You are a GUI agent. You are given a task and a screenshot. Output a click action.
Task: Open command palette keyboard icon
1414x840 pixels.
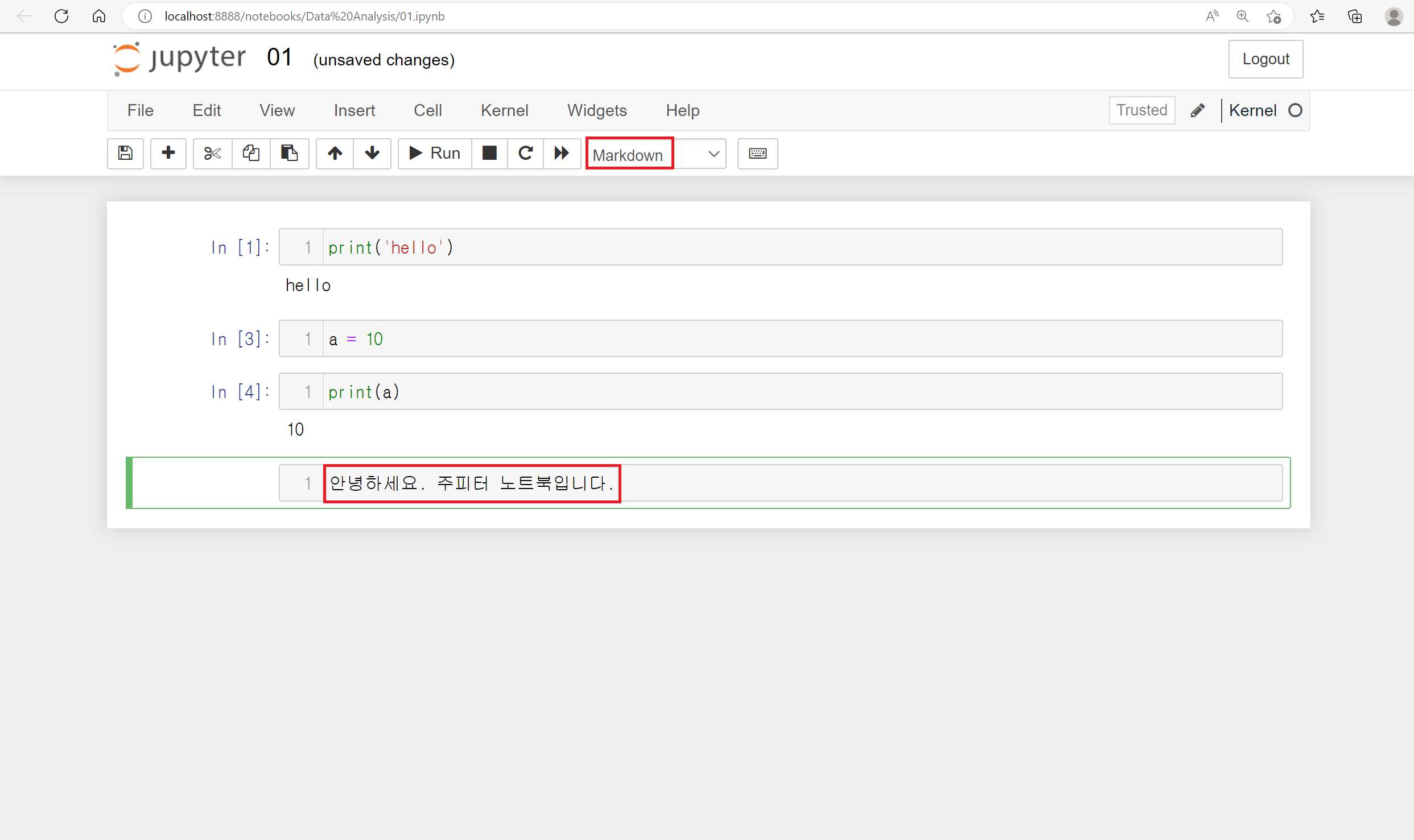click(x=757, y=153)
